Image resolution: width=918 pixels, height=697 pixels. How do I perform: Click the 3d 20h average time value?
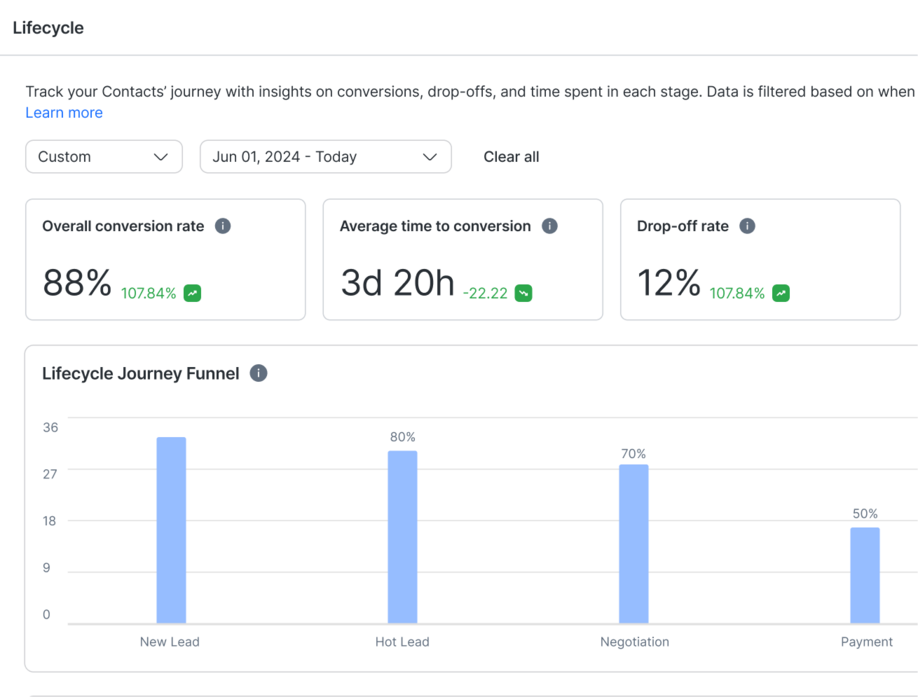tap(397, 284)
